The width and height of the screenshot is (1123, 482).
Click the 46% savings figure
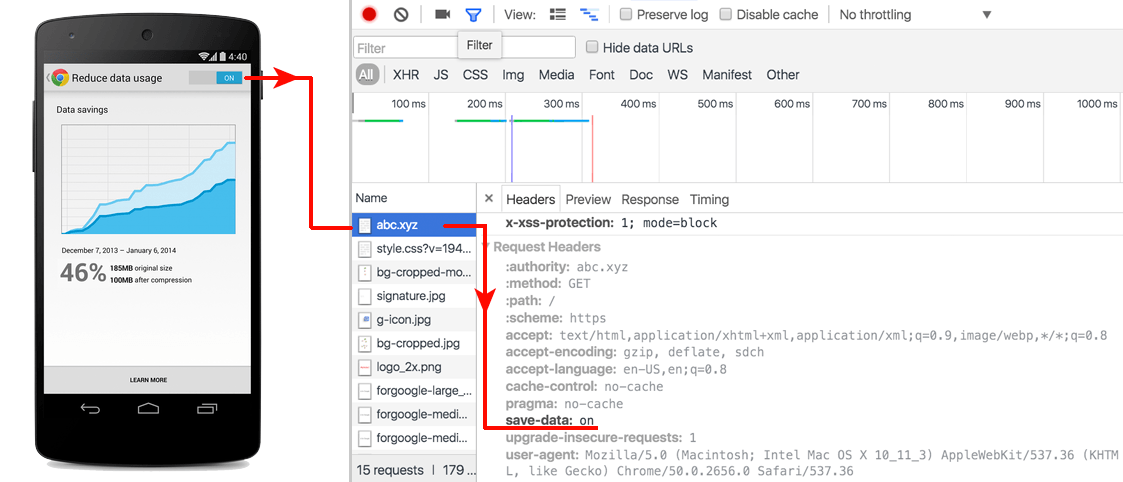click(83, 273)
